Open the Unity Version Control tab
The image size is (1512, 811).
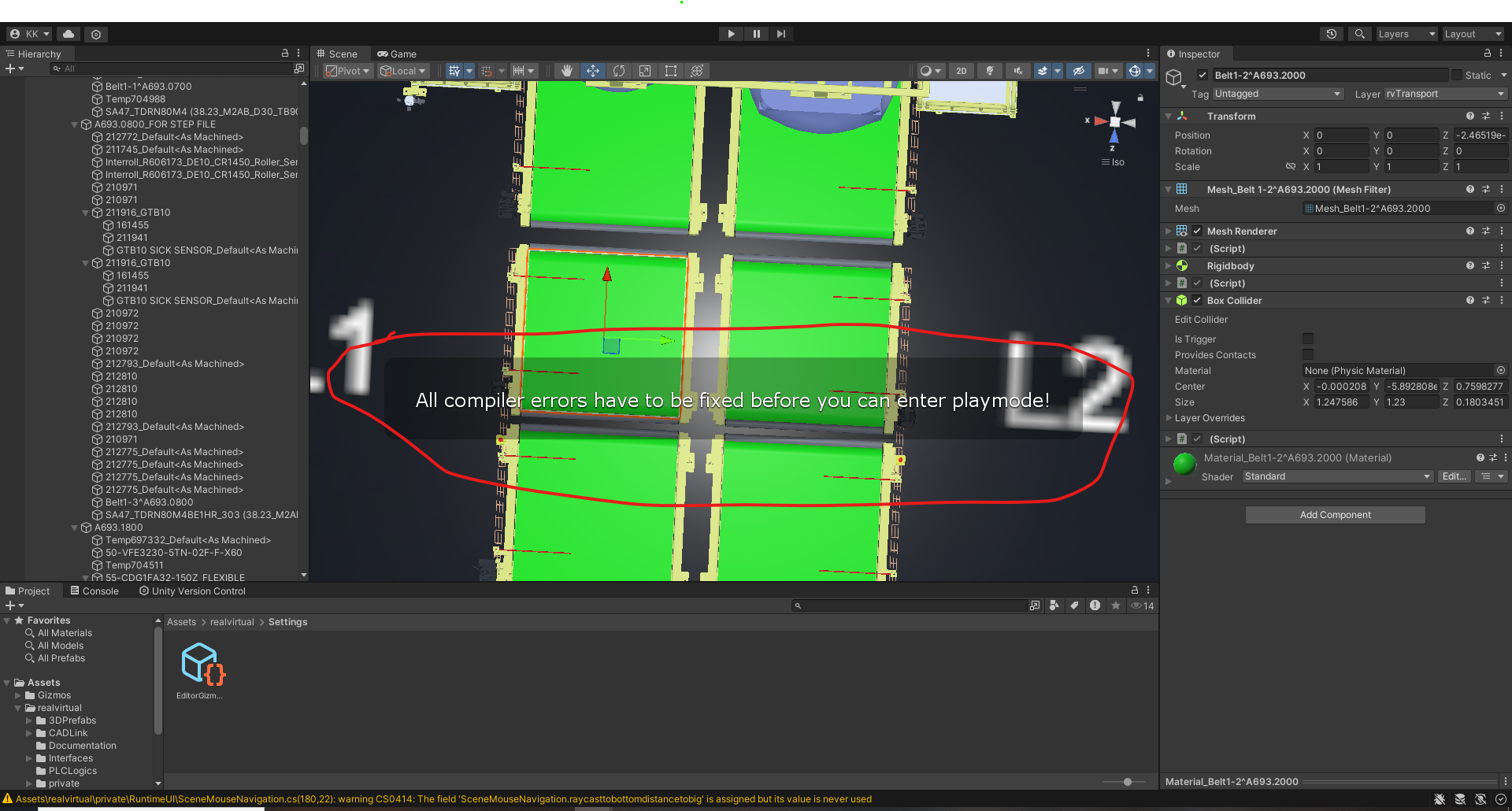click(x=192, y=591)
